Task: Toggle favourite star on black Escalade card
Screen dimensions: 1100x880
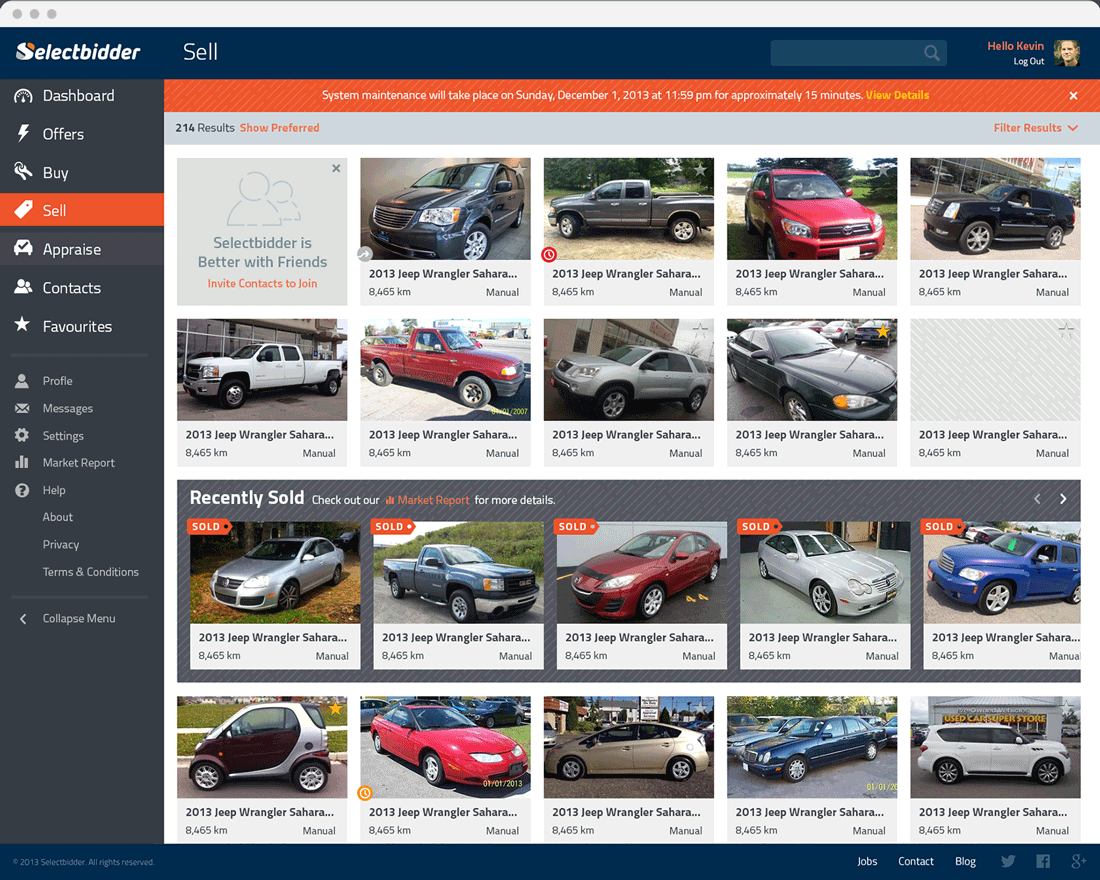Action: 1066,169
